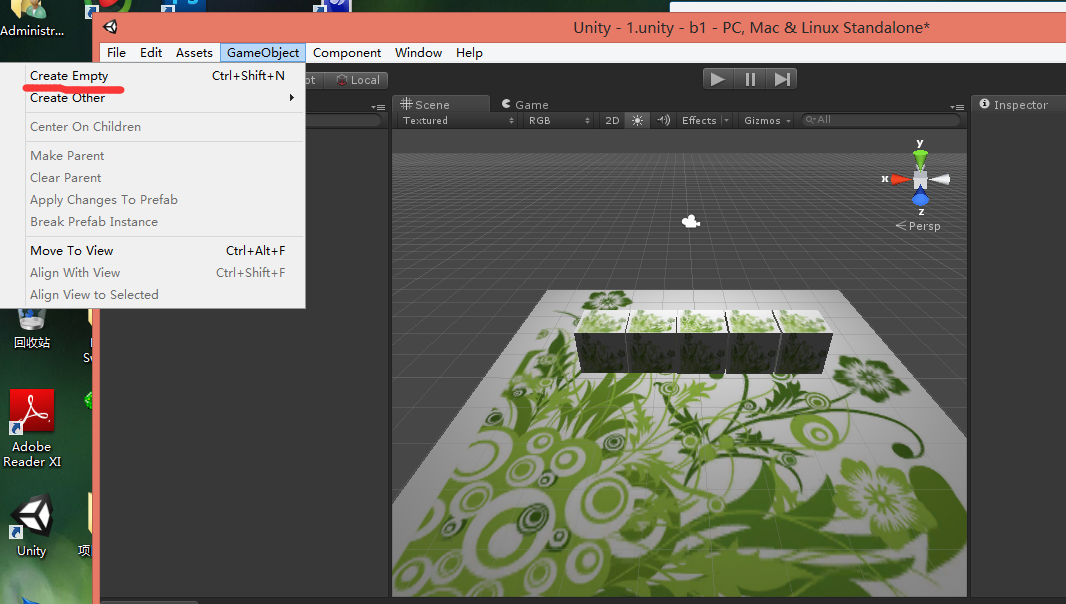The image size is (1066, 604).
Task: Start Play mode with the play button
Action: point(717,80)
